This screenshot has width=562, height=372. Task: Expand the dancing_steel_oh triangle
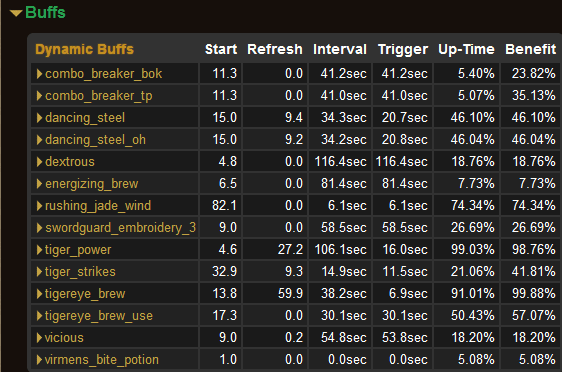(39, 140)
